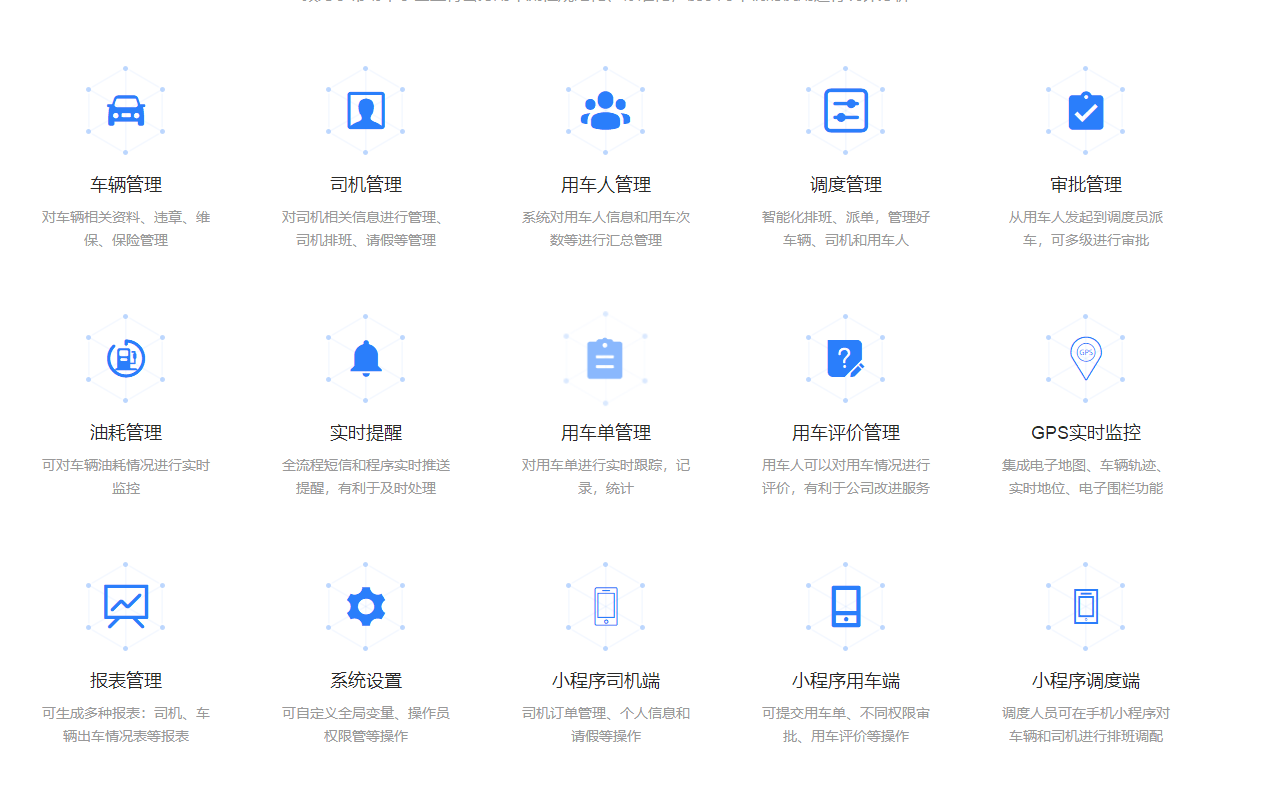This screenshot has width=1263, height=792.
Task: Click the 实时提醒 bell icon
Action: click(365, 358)
